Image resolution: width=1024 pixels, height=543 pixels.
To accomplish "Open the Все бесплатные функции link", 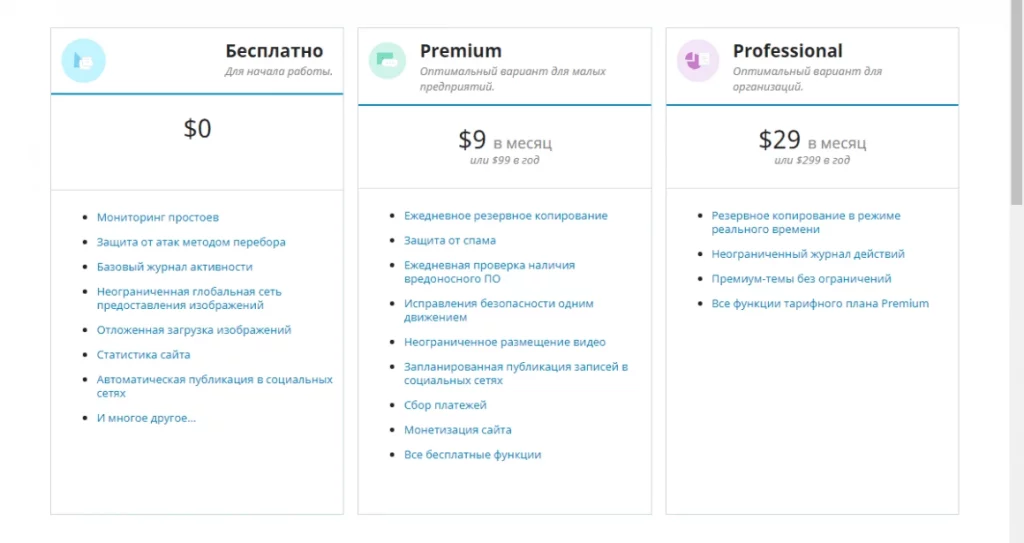I will tap(472, 455).
